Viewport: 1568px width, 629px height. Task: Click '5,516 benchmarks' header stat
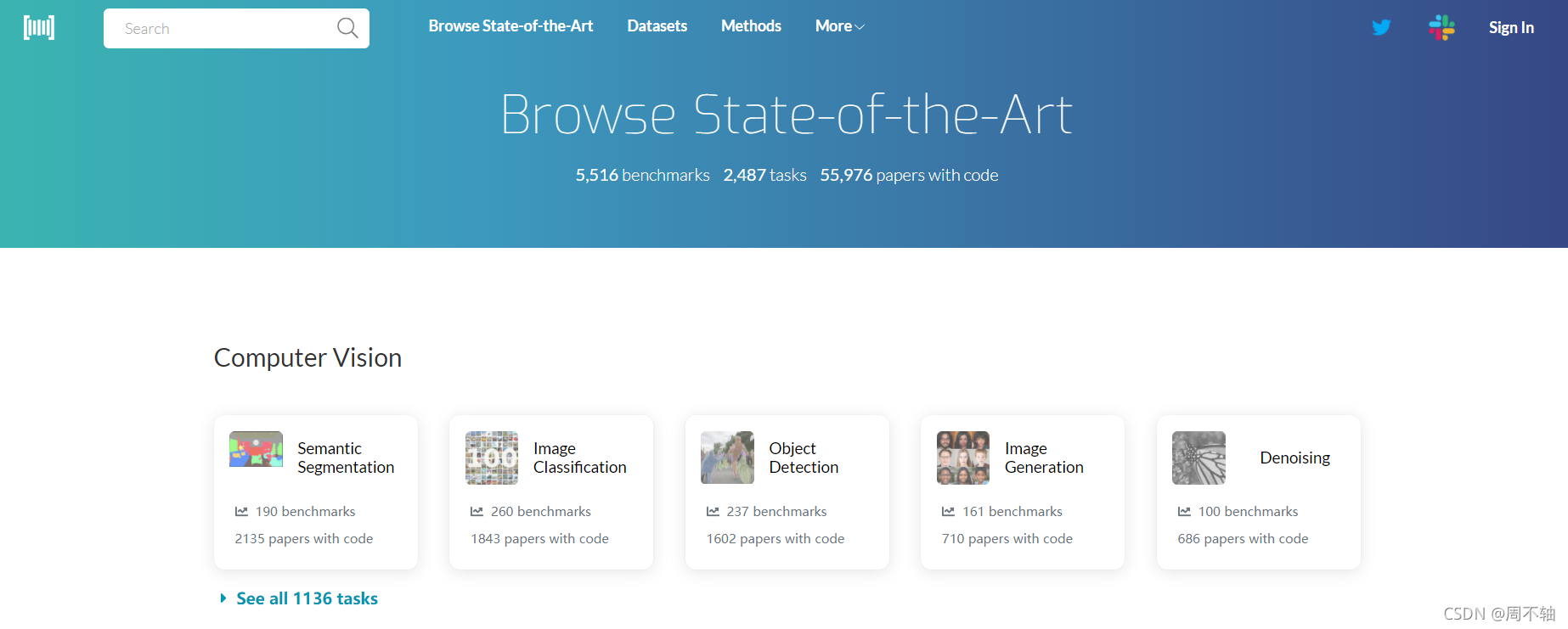642,175
